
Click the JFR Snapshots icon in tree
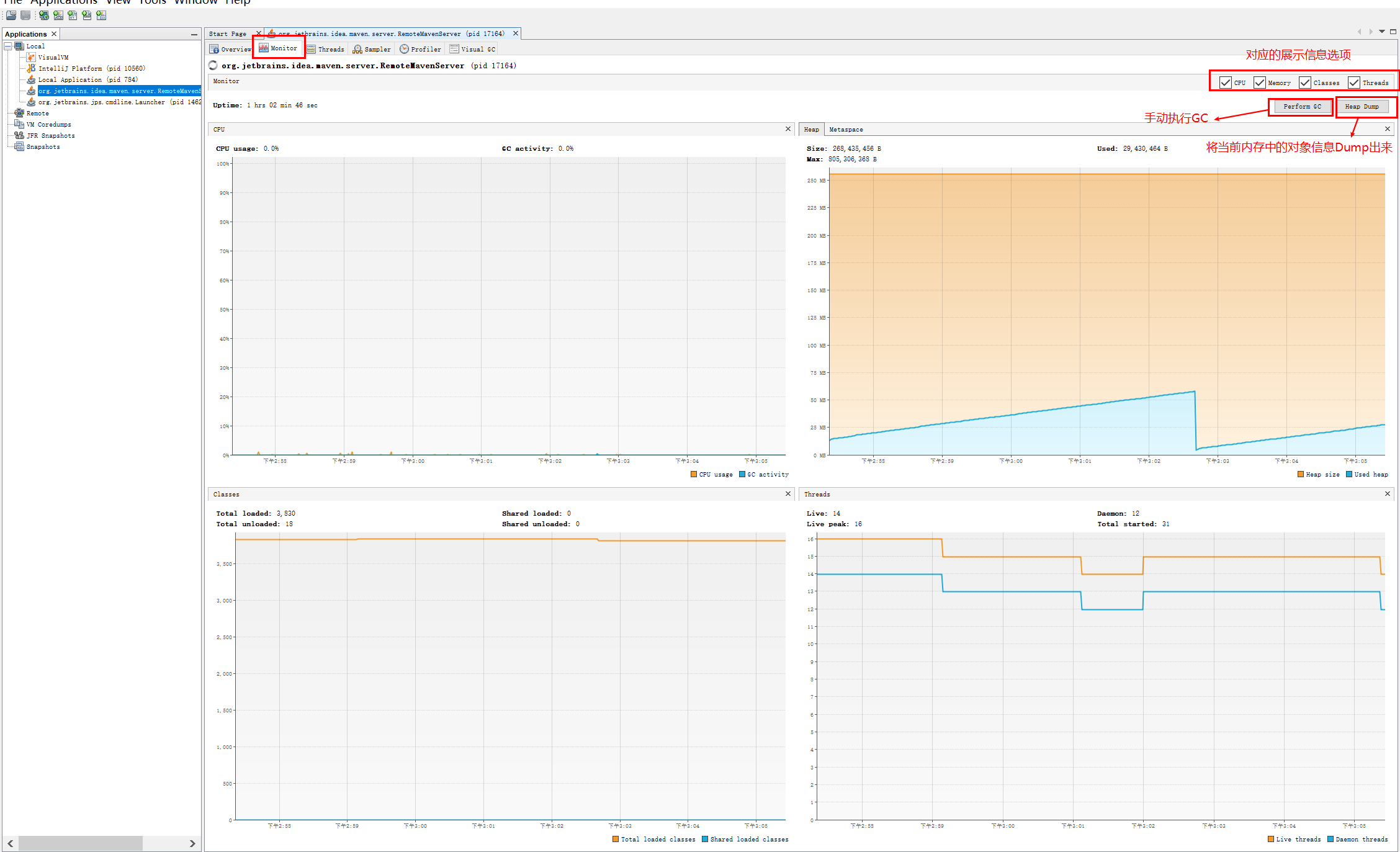point(19,135)
